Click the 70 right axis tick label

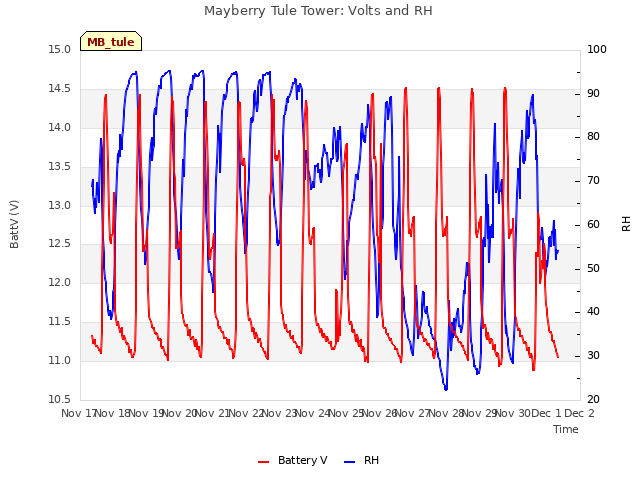coord(593,181)
